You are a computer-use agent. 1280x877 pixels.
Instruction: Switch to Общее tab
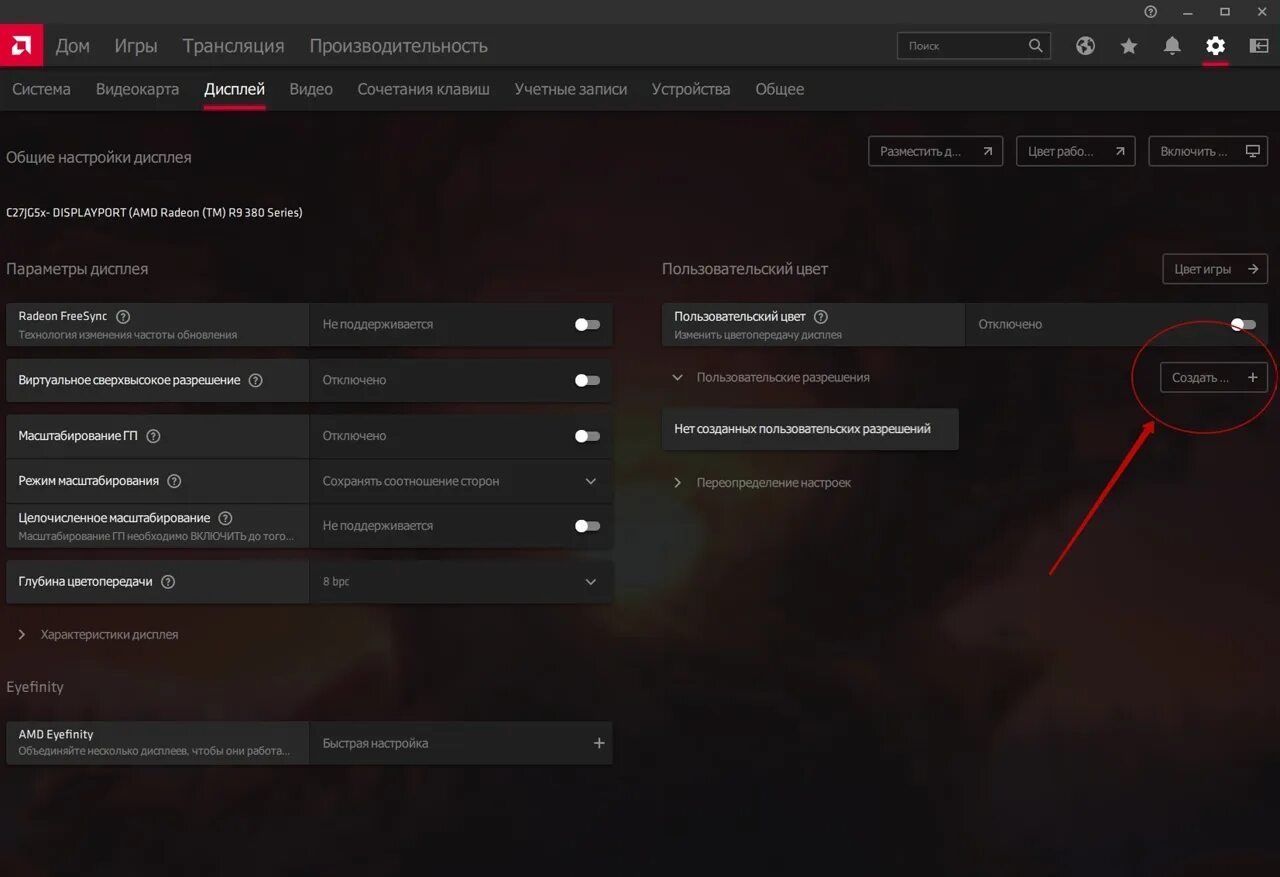[779, 89]
